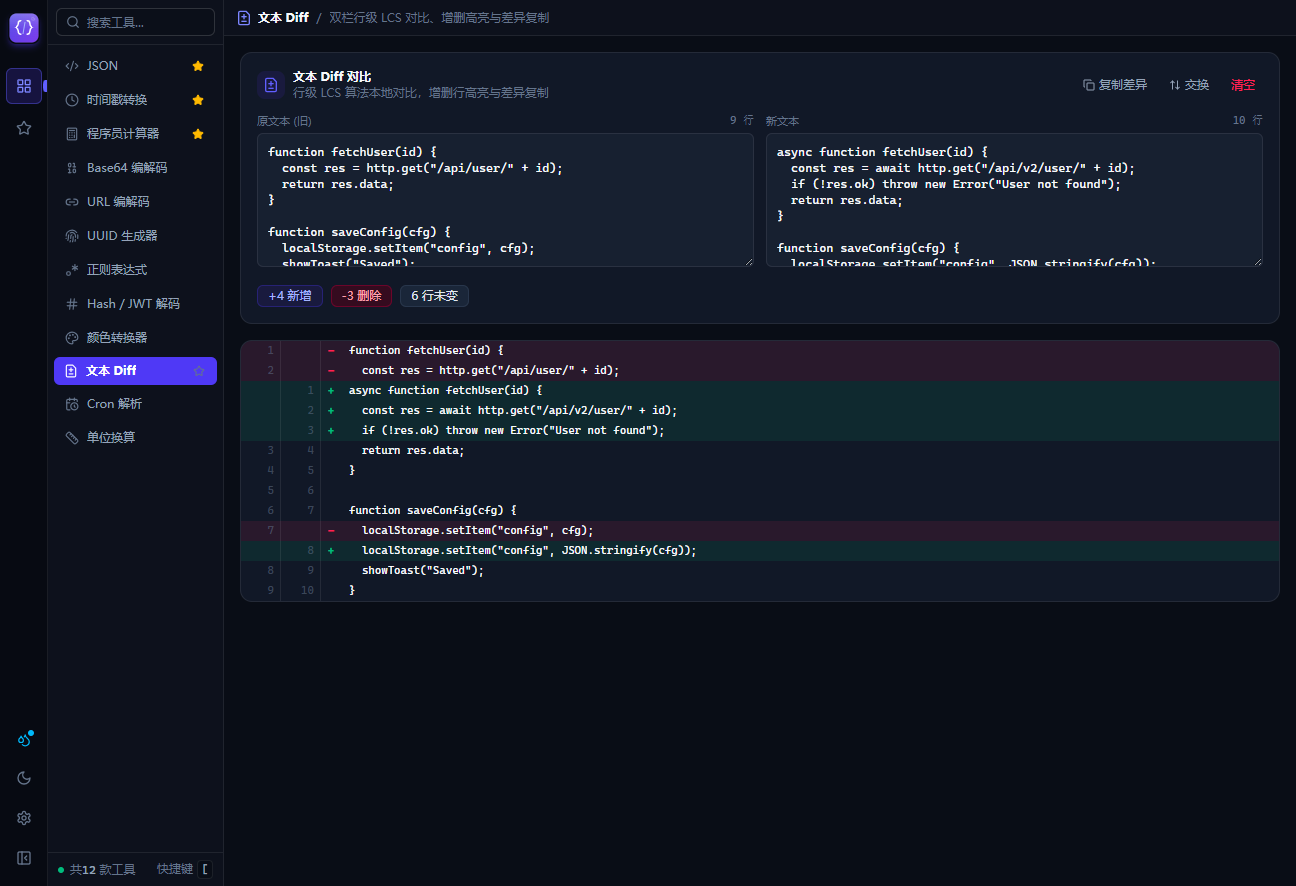Click the 快捷键 shortcut hint in the footer
The height and width of the screenshot is (886, 1296).
pos(185,869)
